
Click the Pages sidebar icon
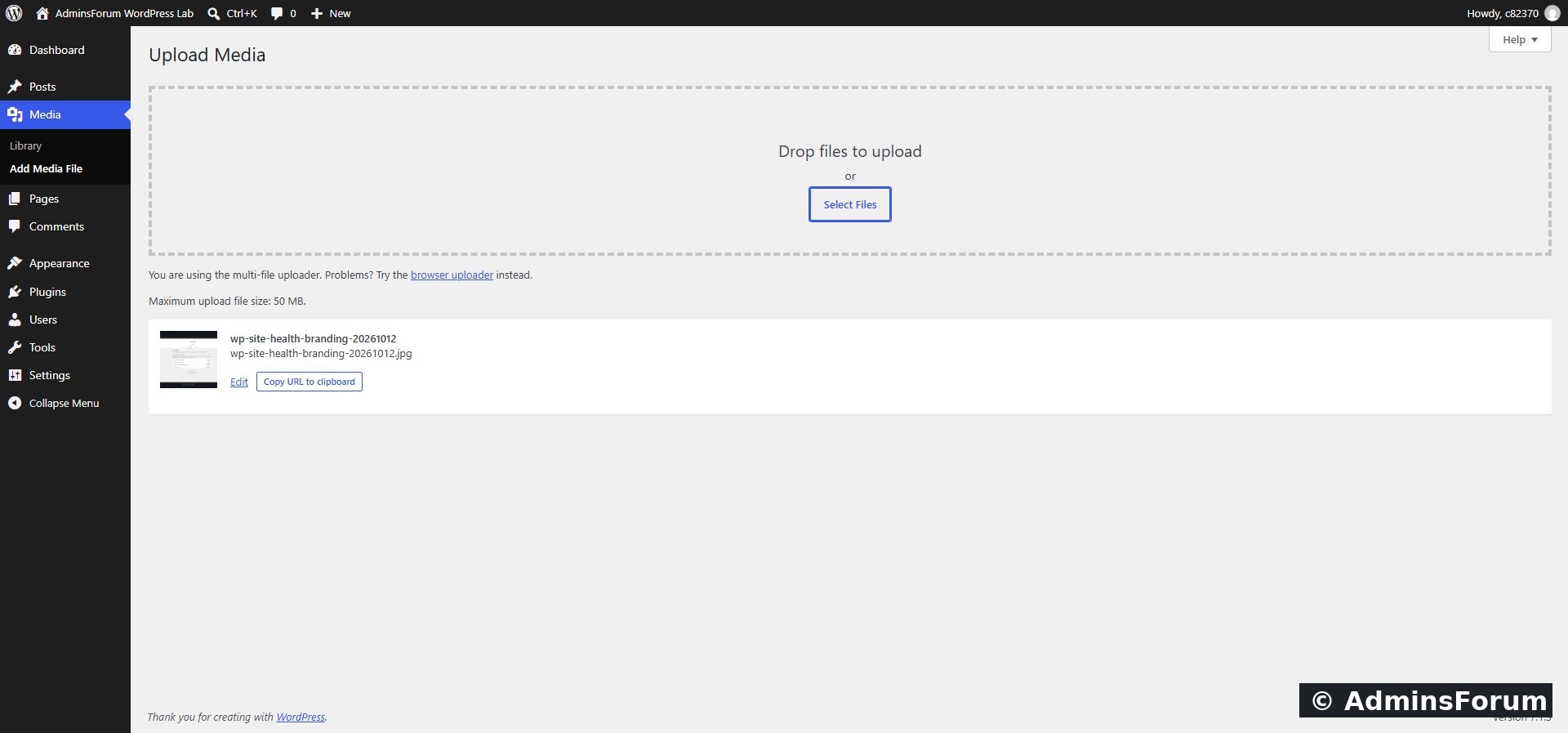(x=15, y=199)
